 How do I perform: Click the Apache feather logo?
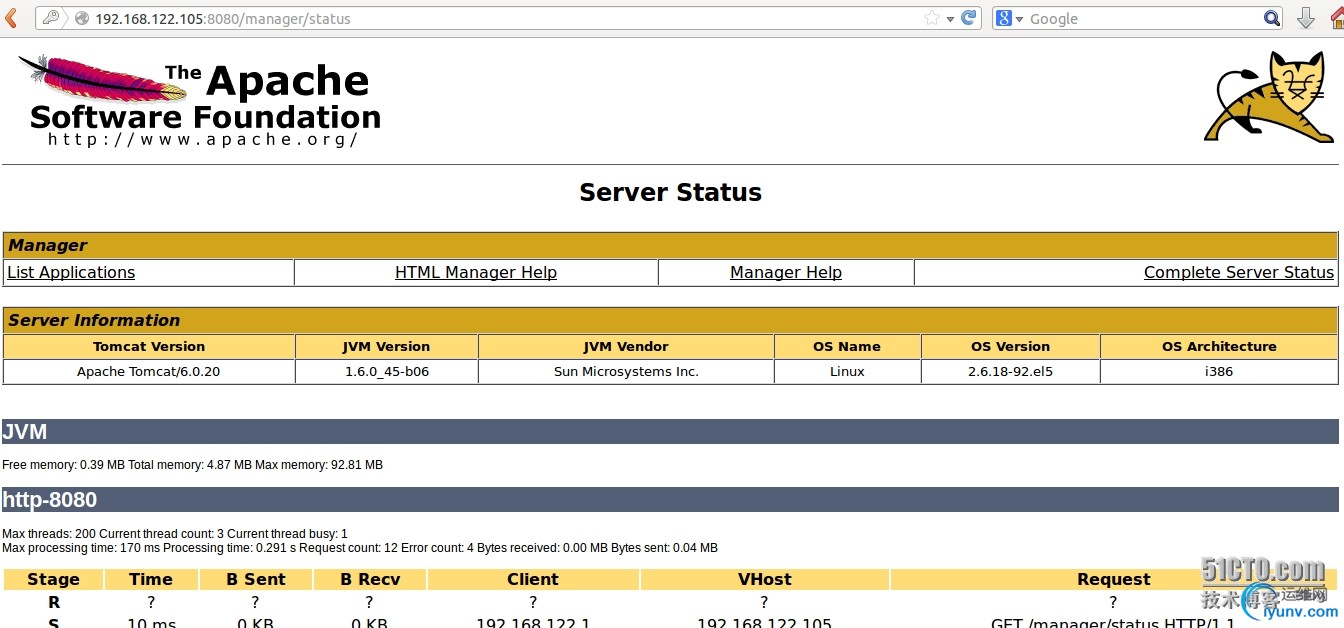103,78
